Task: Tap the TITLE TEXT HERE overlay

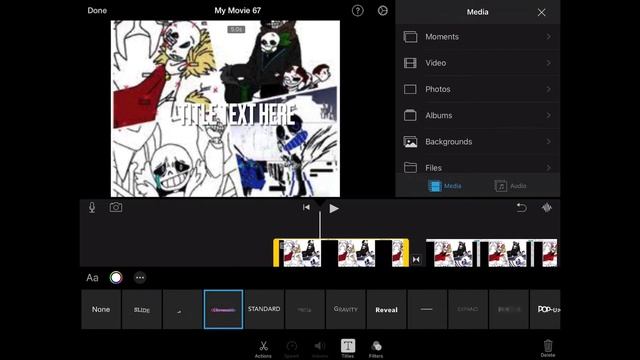Action: [x=237, y=115]
